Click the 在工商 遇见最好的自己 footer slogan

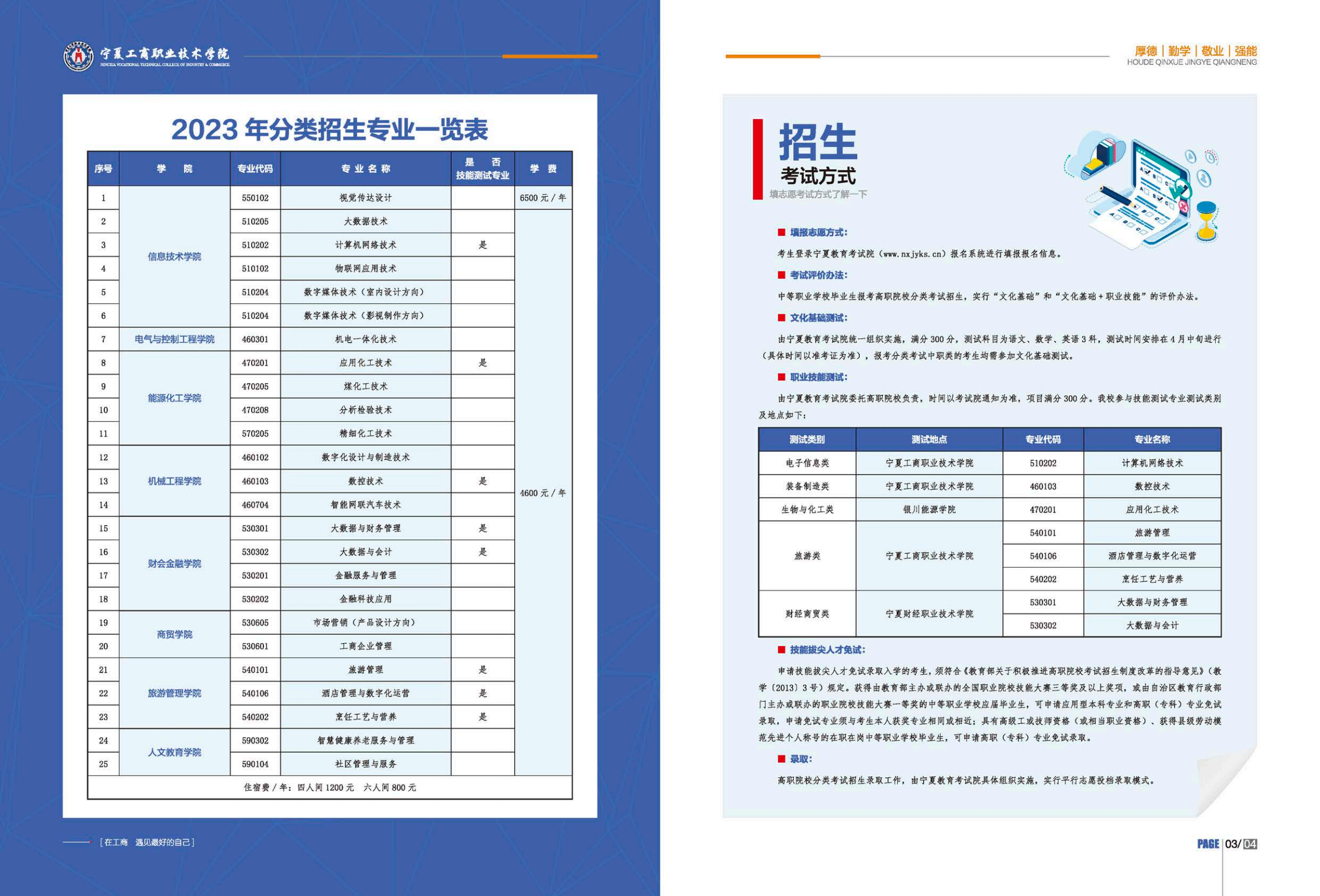click(147, 842)
